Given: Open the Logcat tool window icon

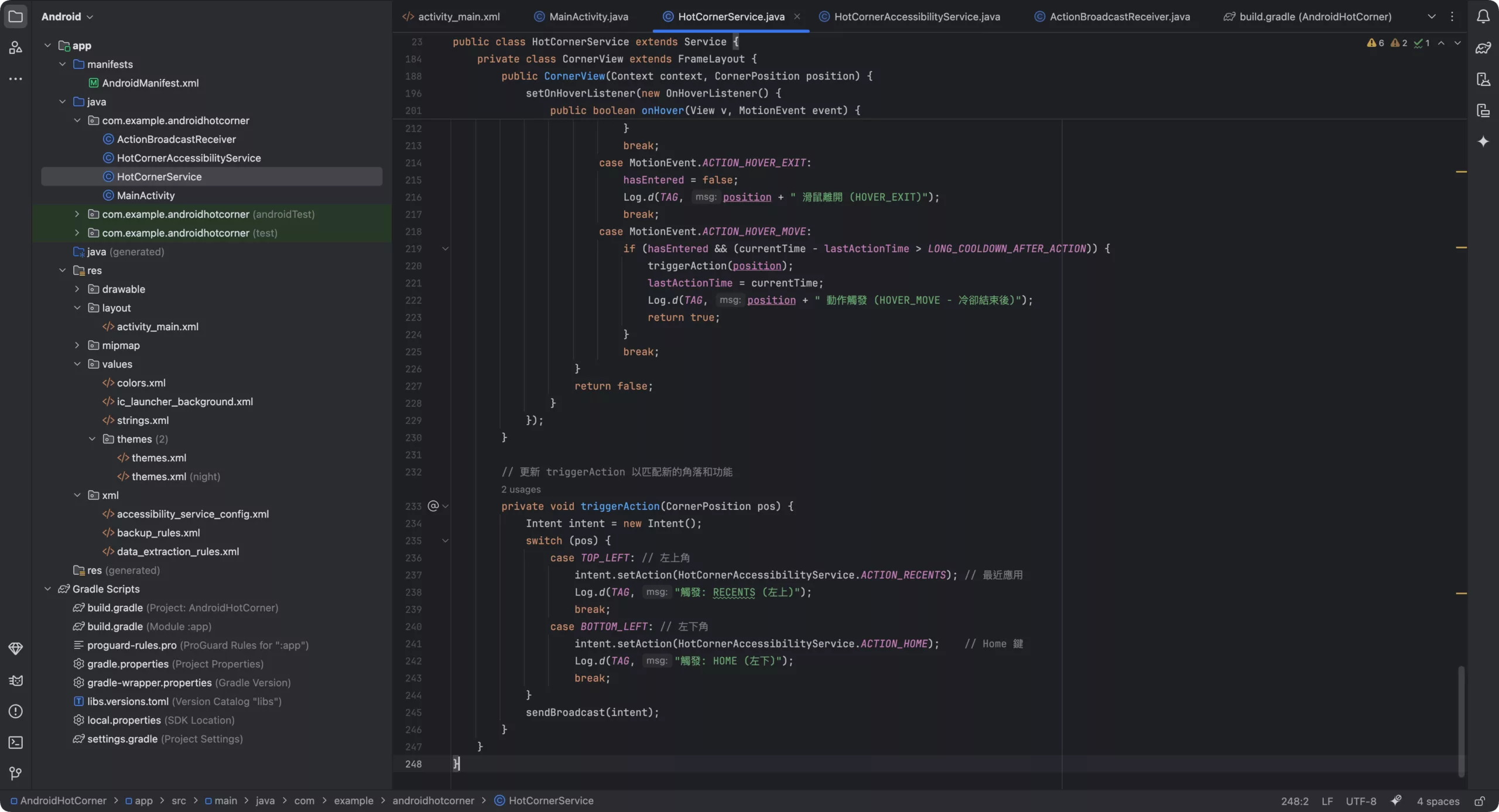Looking at the screenshot, I should tap(16, 680).
